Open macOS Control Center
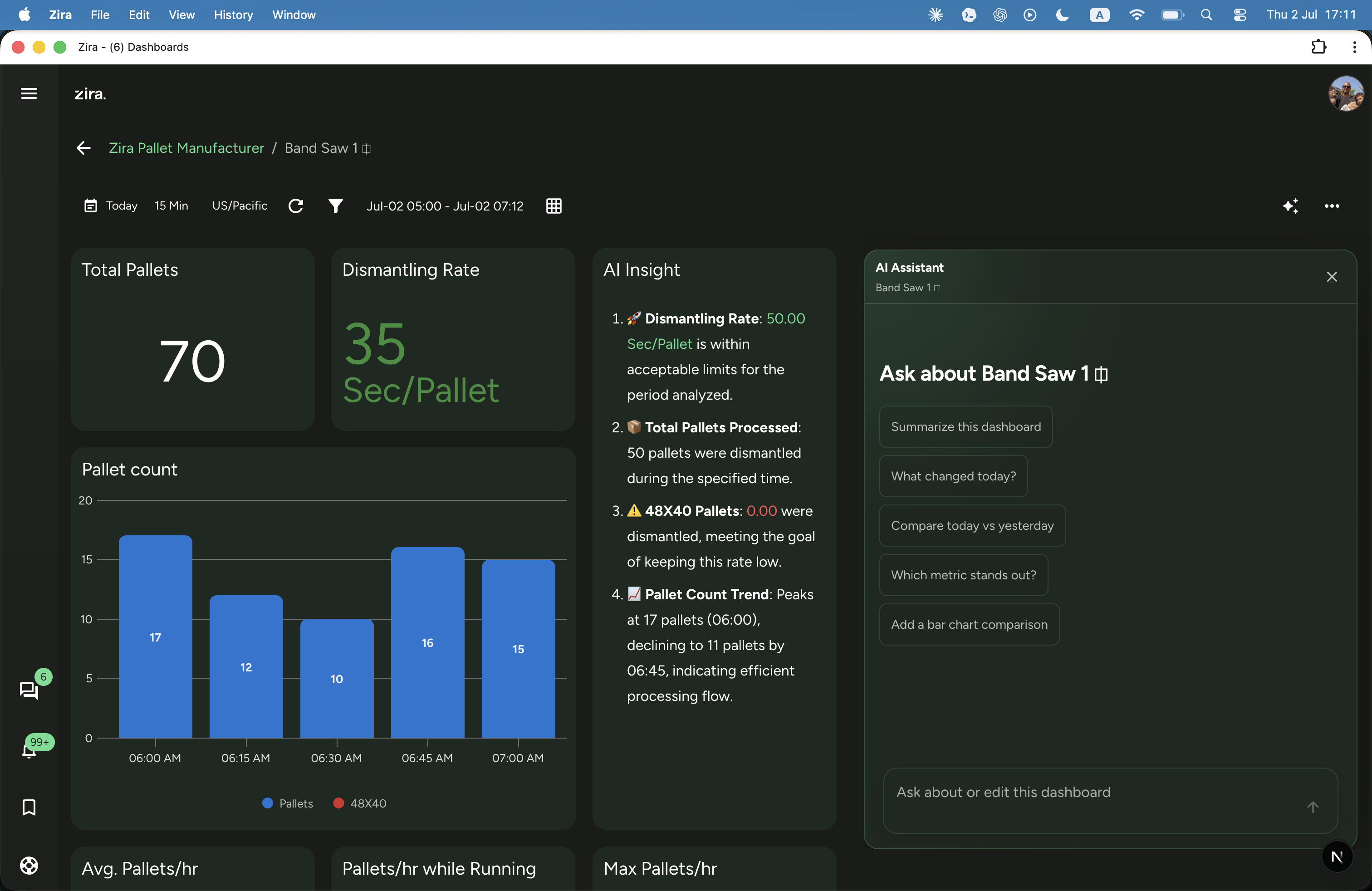The image size is (1372, 891). [x=1240, y=15]
